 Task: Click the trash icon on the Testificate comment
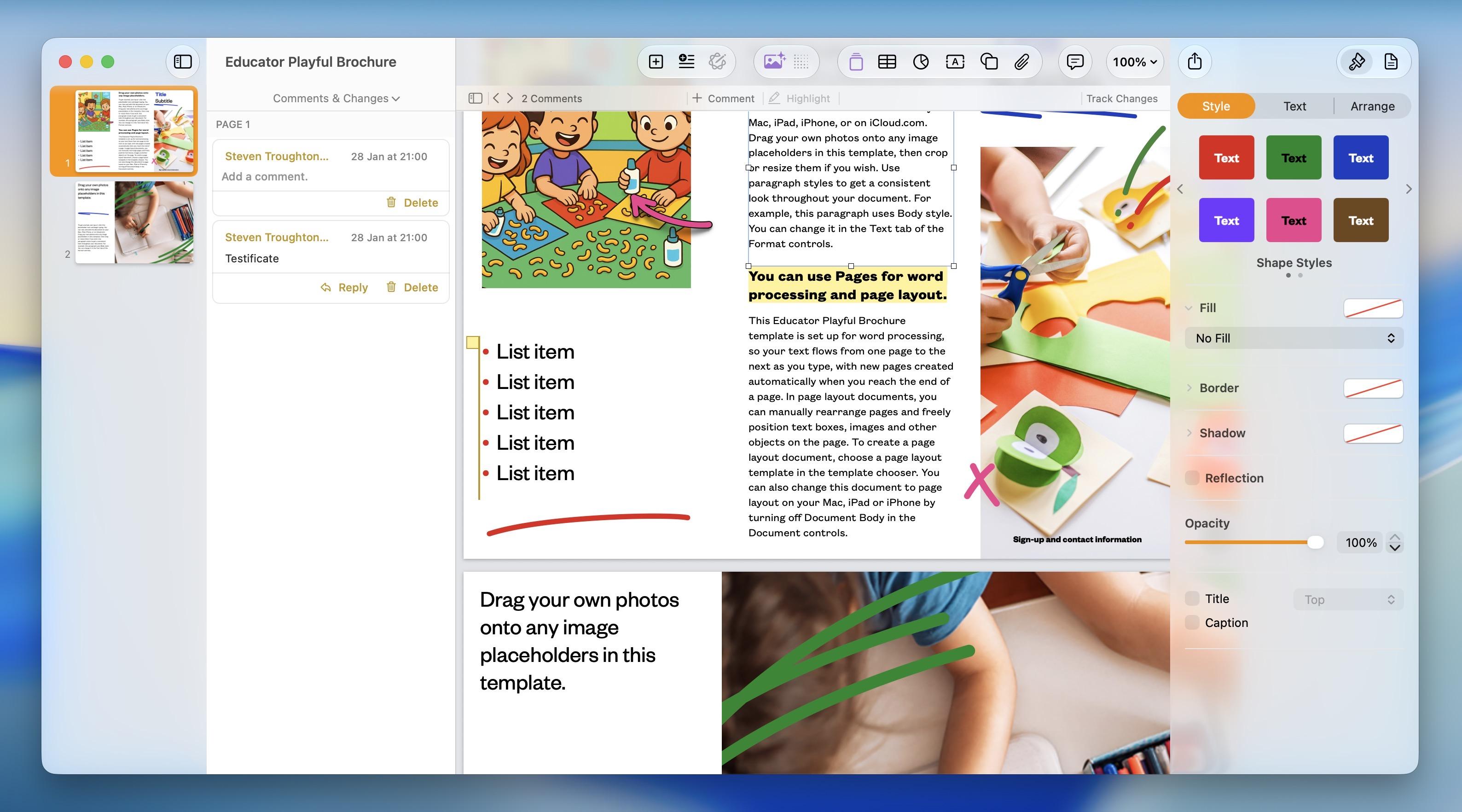pyautogui.click(x=391, y=287)
